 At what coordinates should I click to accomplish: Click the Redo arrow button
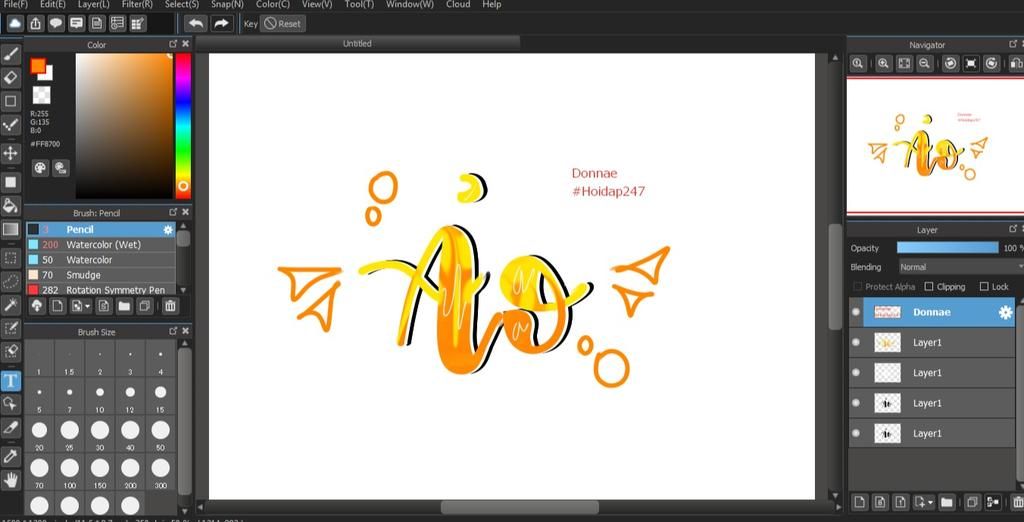pos(222,24)
